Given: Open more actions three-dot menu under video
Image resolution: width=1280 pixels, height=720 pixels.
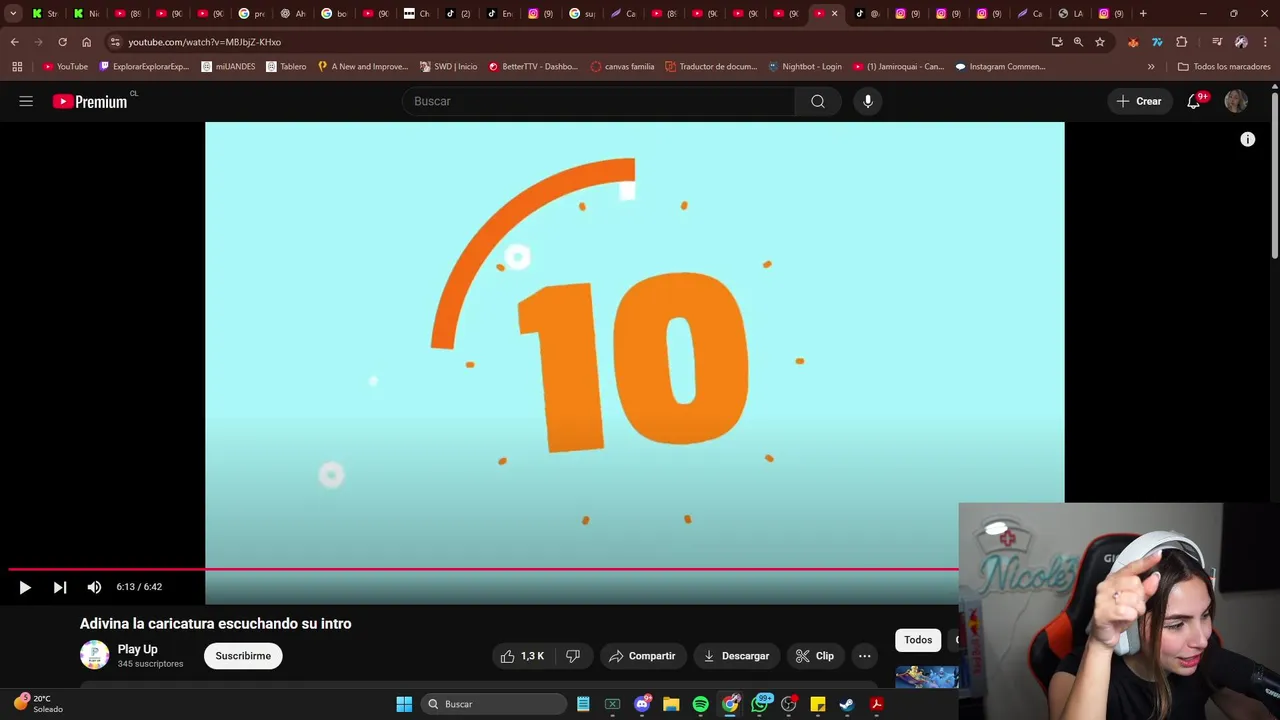Looking at the screenshot, I should tap(865, 656).
